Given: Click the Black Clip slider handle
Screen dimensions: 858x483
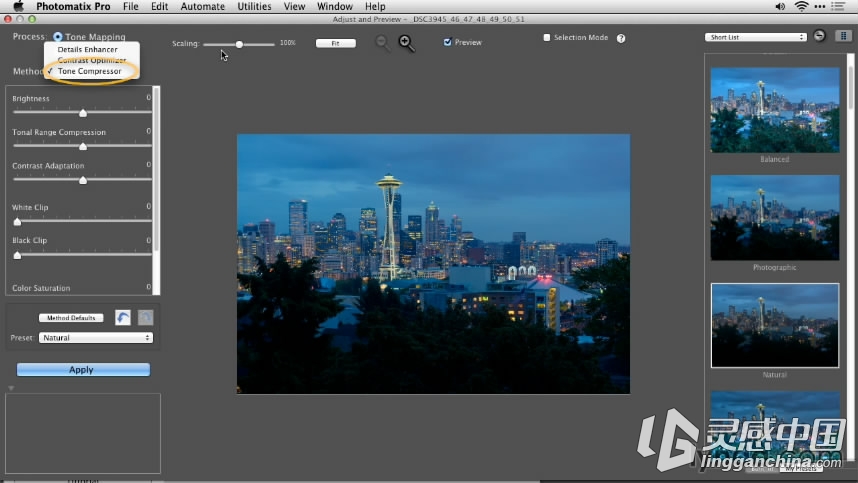Looking at the screenshot, I should pos(17,255).
